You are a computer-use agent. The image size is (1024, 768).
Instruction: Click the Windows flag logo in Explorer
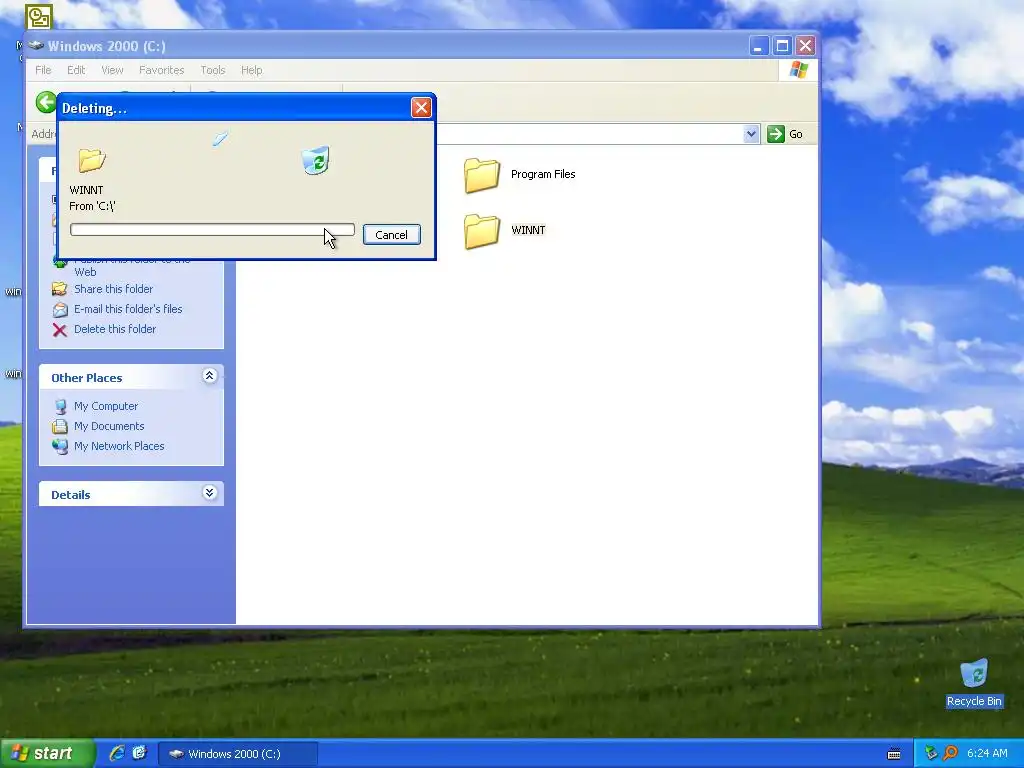pos(798,70)
